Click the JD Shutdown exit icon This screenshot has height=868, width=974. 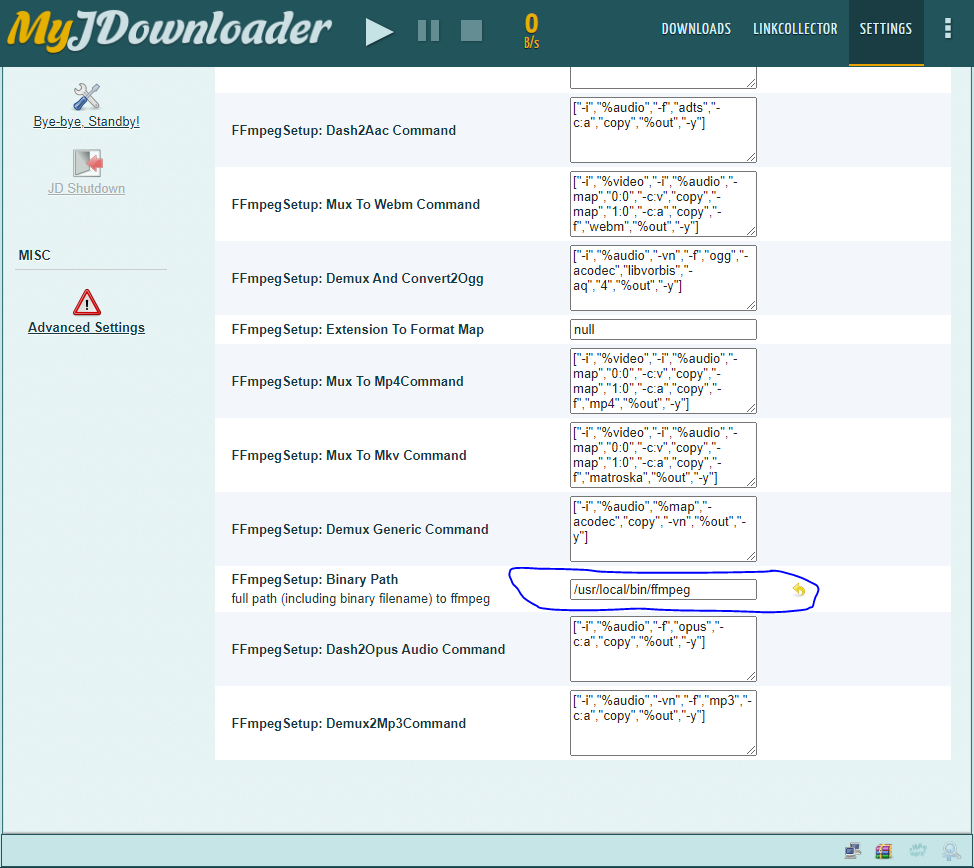87,163
